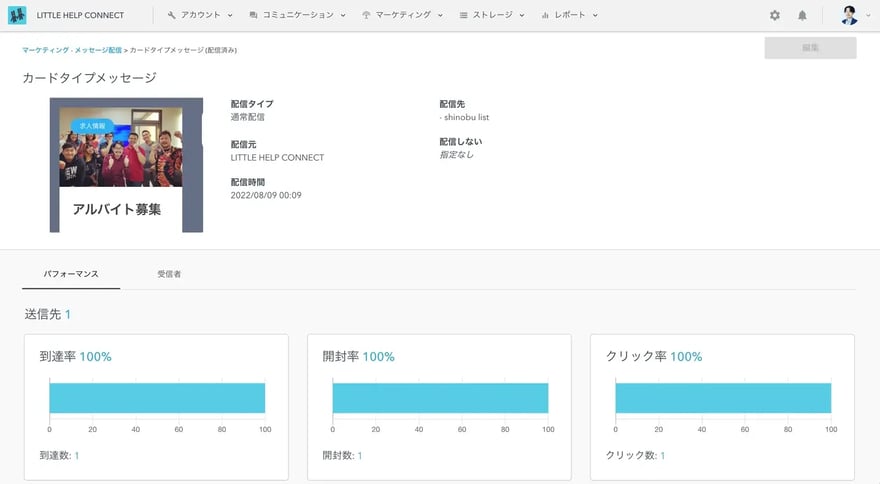The height and width of the screenshot is (484, 880).
Task: Click the user profile avatar
Action: [x=849, y=16]
